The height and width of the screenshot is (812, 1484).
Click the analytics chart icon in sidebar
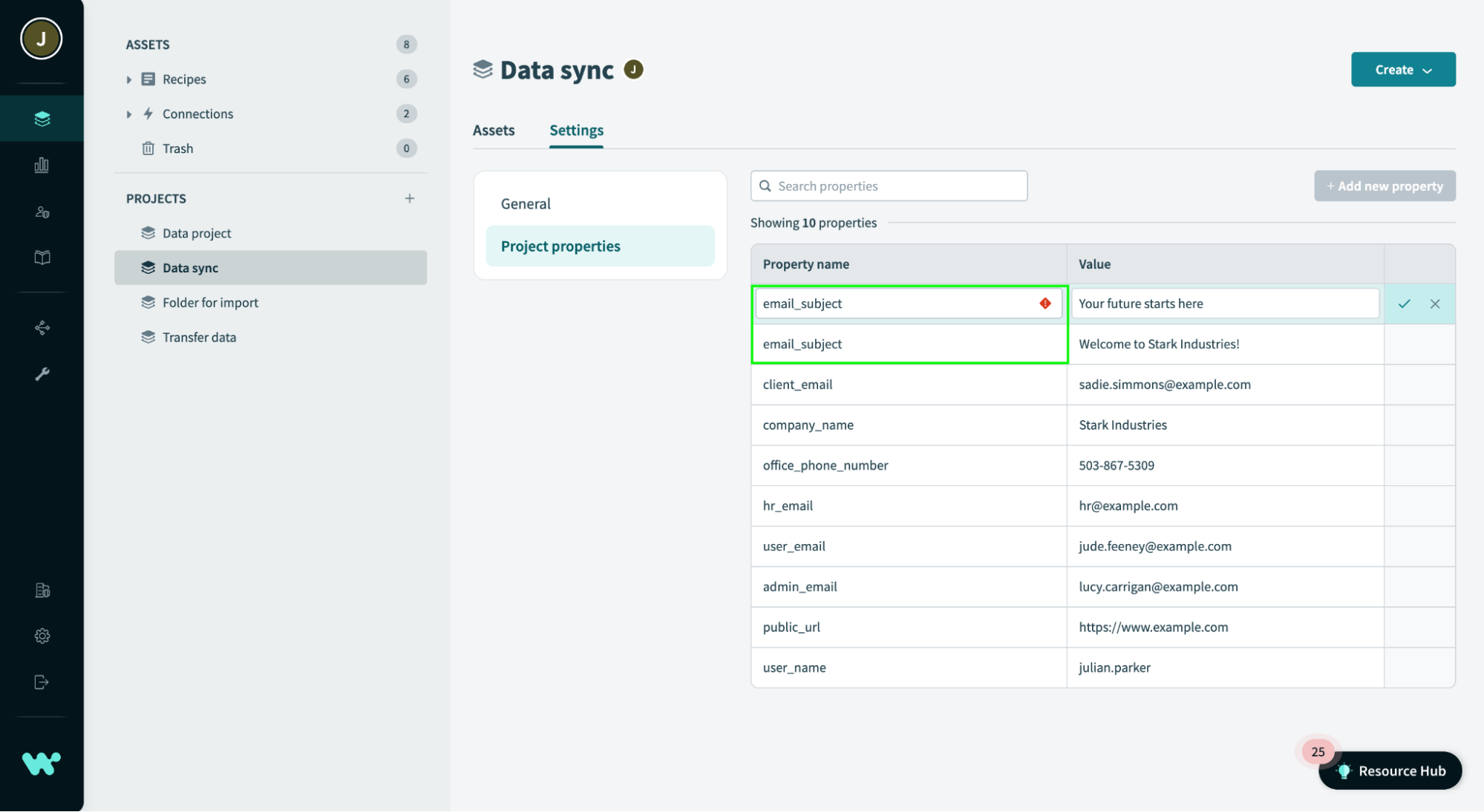click(42, 164)
